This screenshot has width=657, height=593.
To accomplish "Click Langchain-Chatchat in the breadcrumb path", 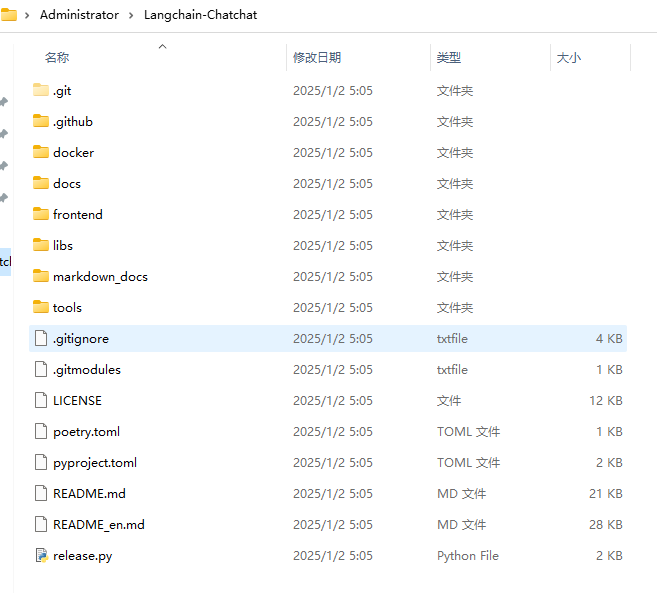I will point(200,15).
